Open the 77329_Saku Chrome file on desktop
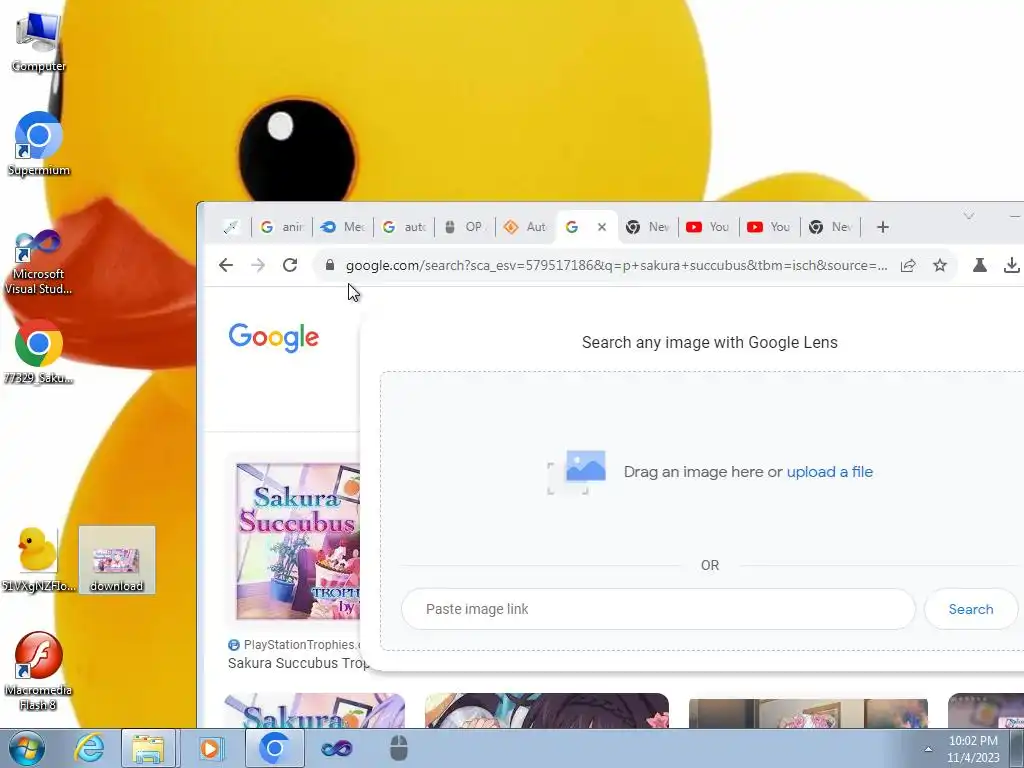 tap(38, 353)
